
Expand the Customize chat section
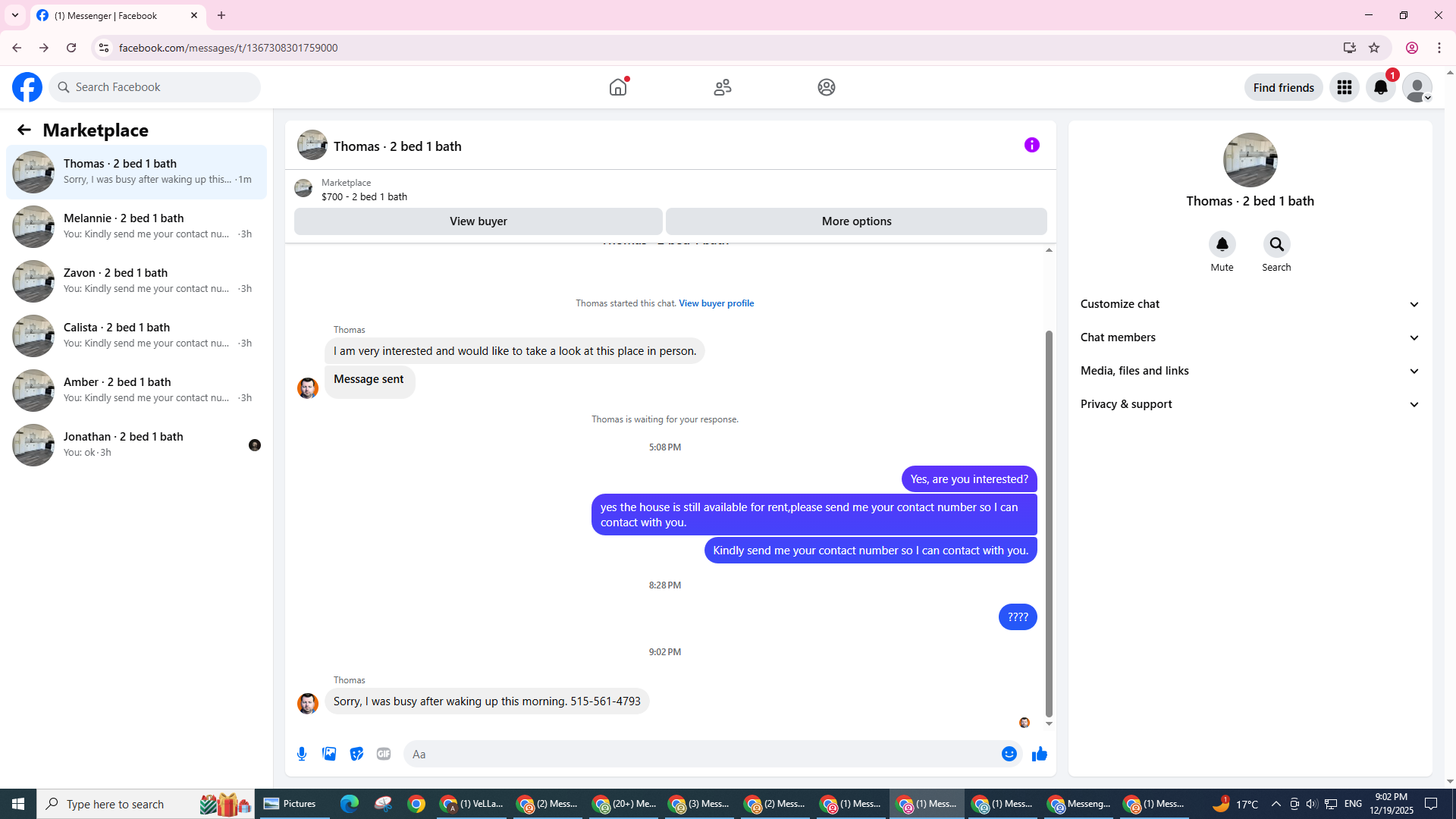(x=1249, y=304)
